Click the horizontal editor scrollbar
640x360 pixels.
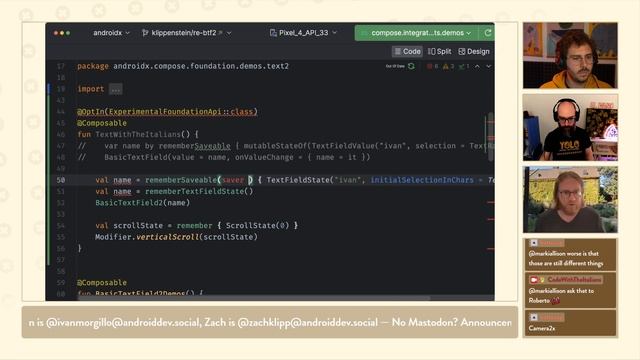point(253,298)
